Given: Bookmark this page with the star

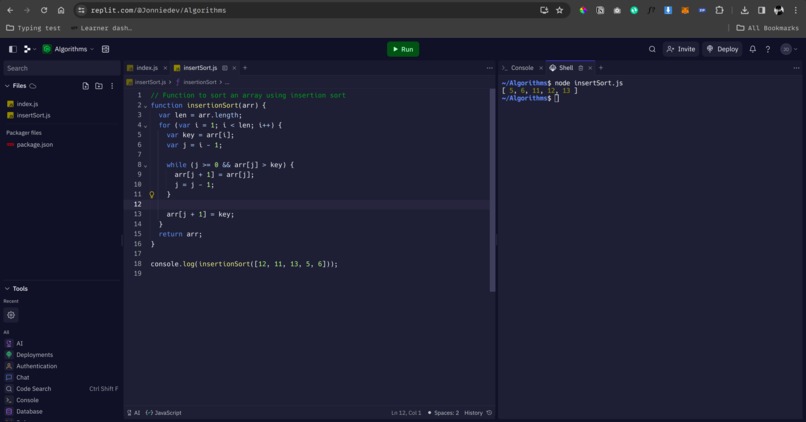Looking at the screenshot, I should pos(559,10).
